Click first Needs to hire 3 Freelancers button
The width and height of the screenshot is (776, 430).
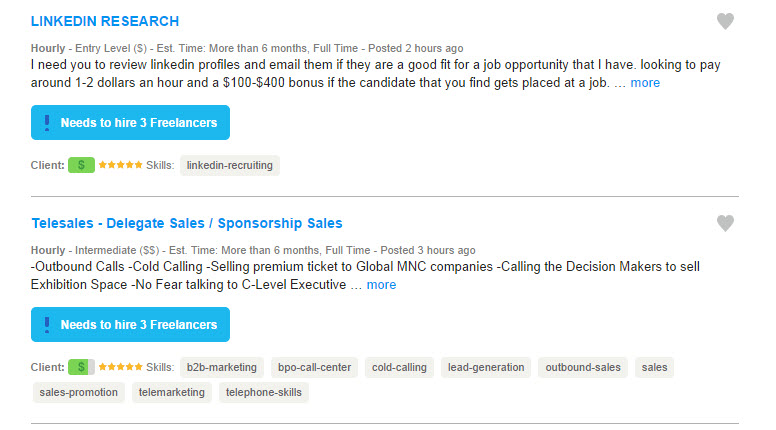pos(130,122)
